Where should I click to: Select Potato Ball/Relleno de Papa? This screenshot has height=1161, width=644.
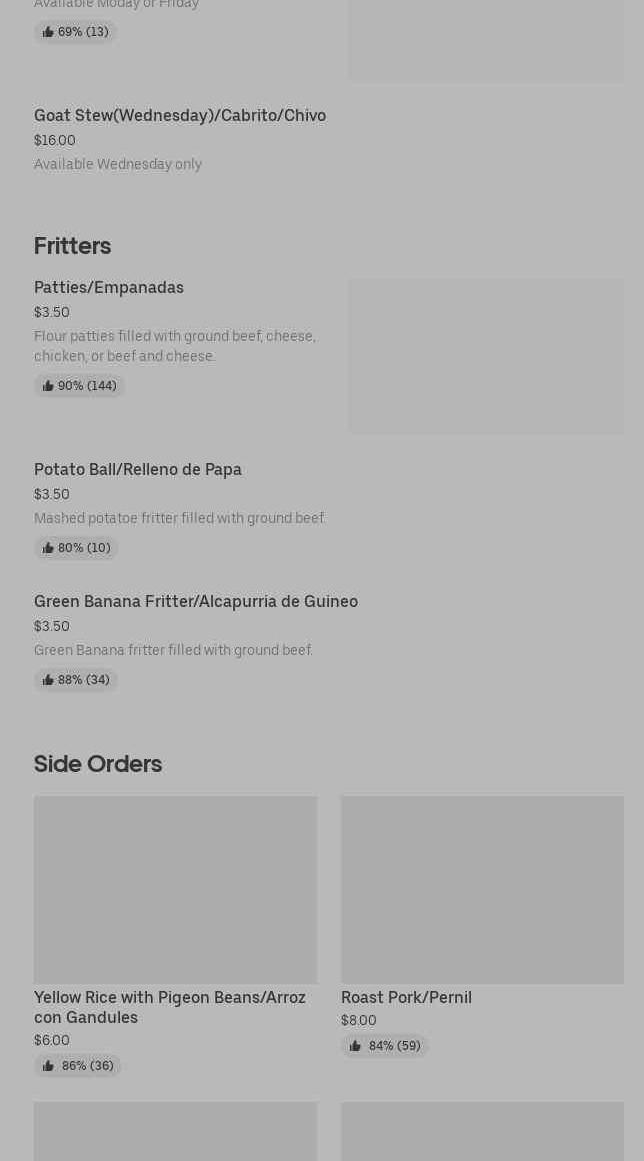(x=138, y=470)
